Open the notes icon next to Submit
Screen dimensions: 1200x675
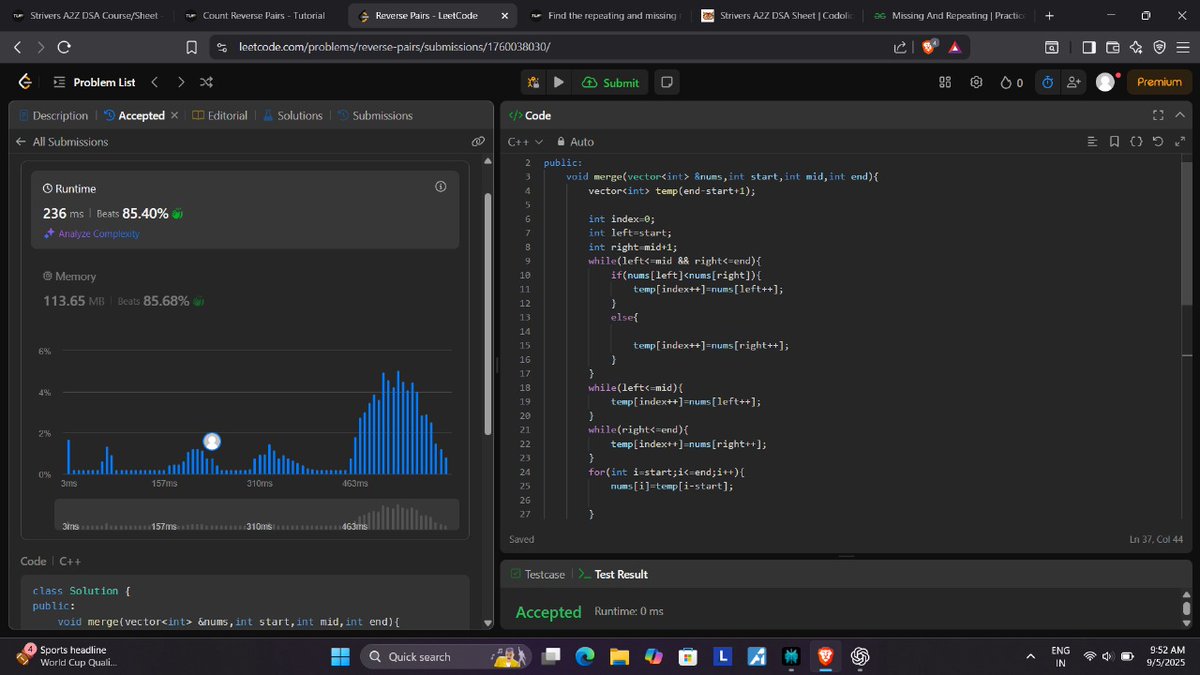[x=667, y=82]
